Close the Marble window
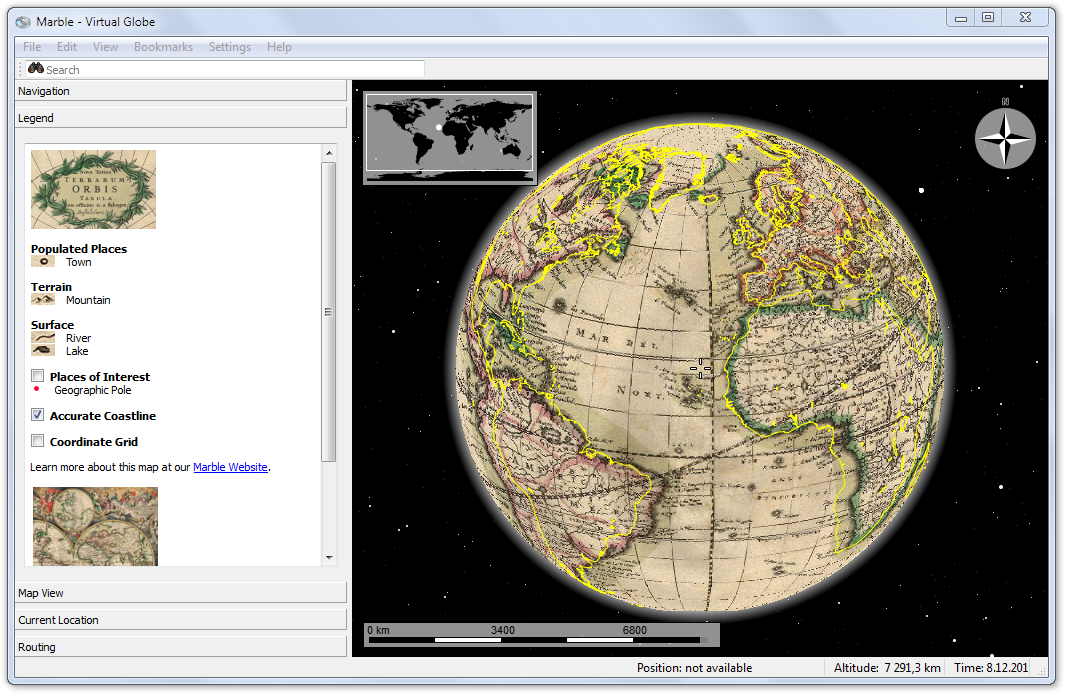This screenshot has width=1066, height=694. [x=1025, y=18]
